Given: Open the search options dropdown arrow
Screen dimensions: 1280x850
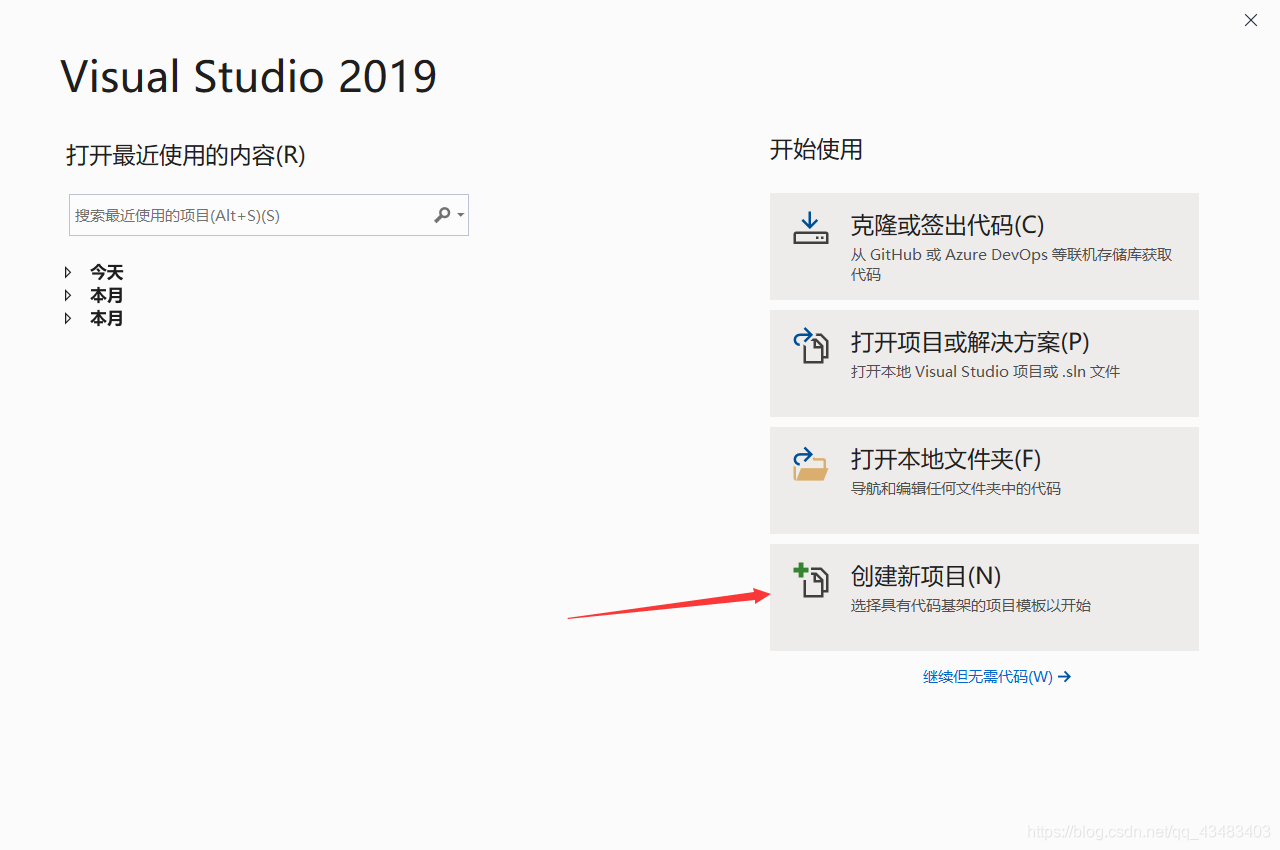Looking at the screenshot, I should [x=460, y=215].
